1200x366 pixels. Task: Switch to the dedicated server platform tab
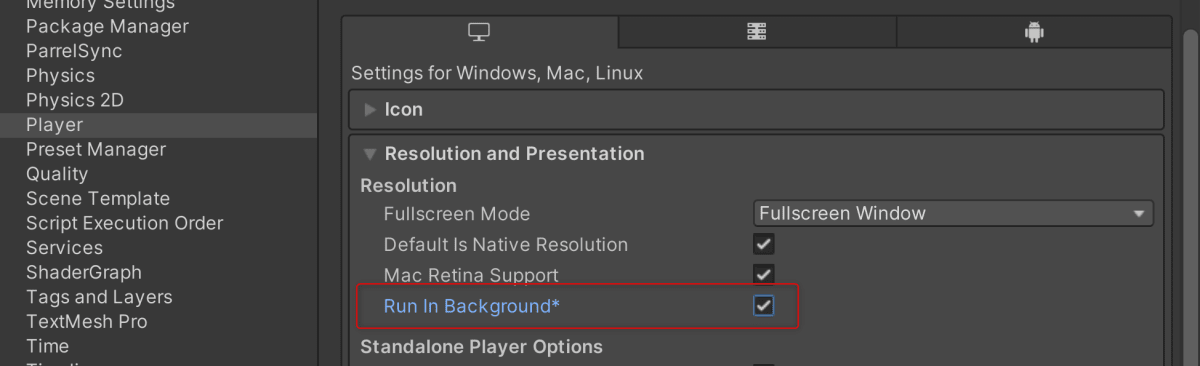pos(757,32)
